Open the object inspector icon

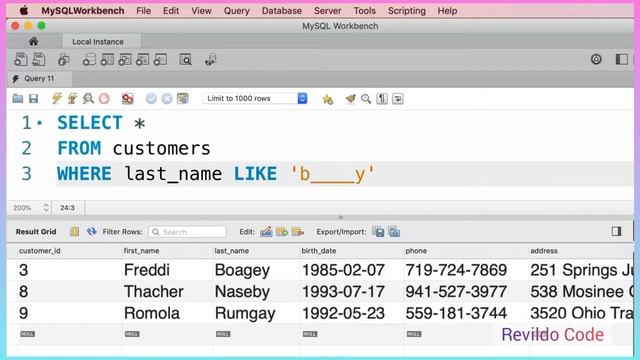pyautogui.click(x=63, y=60)
